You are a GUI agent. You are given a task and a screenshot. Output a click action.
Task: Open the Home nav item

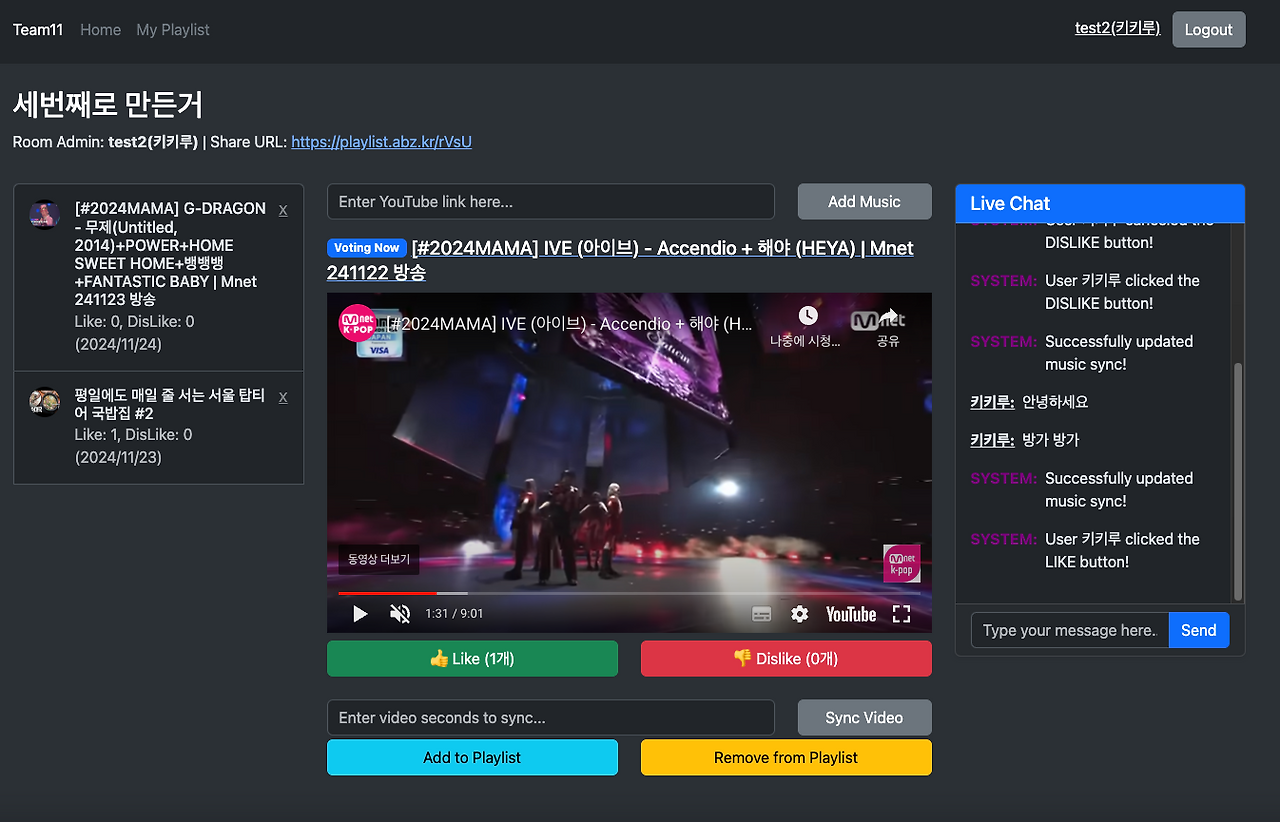pos(100,29)
